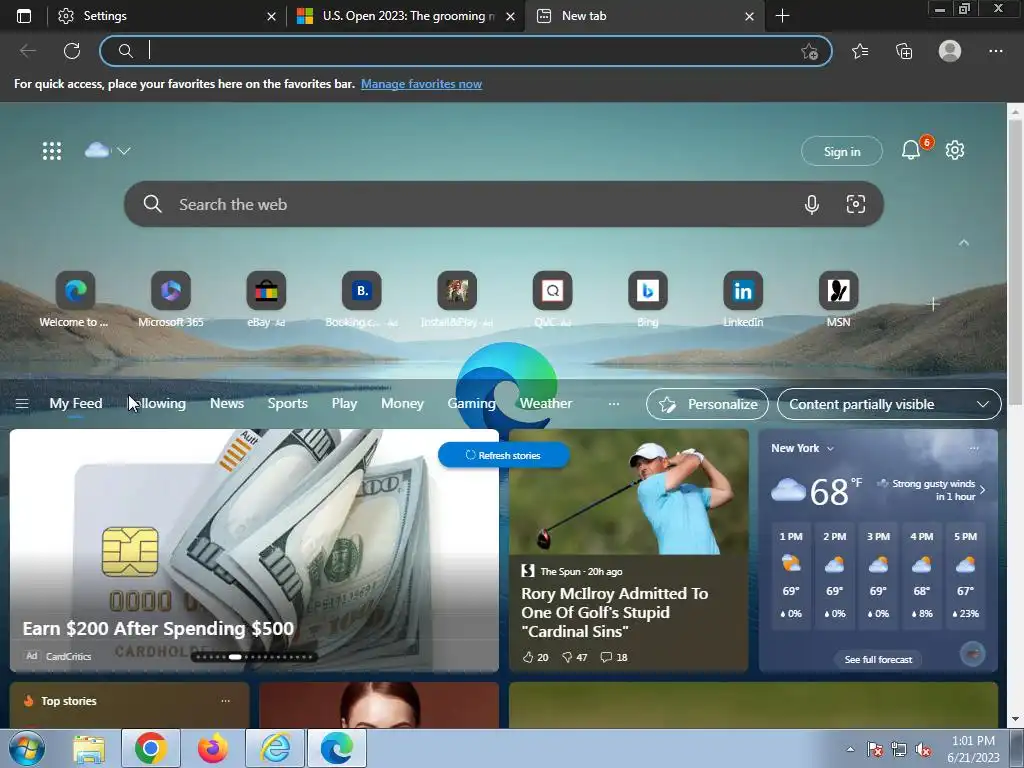Open Edge Settings and more menu

tap(995, 51)
